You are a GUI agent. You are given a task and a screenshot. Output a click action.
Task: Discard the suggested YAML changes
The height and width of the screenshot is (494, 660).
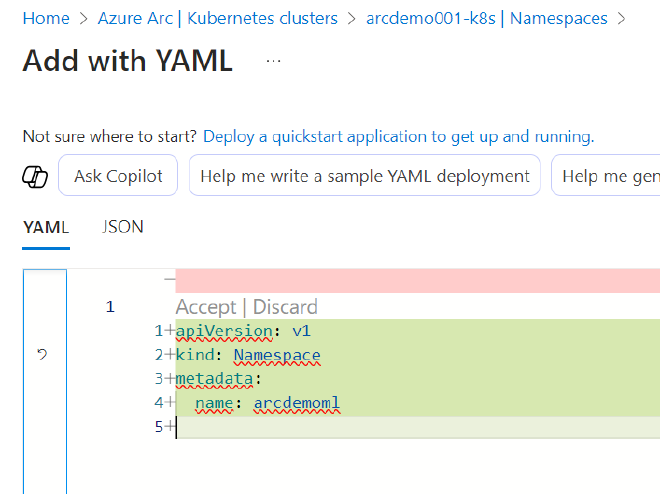point(285,307)
